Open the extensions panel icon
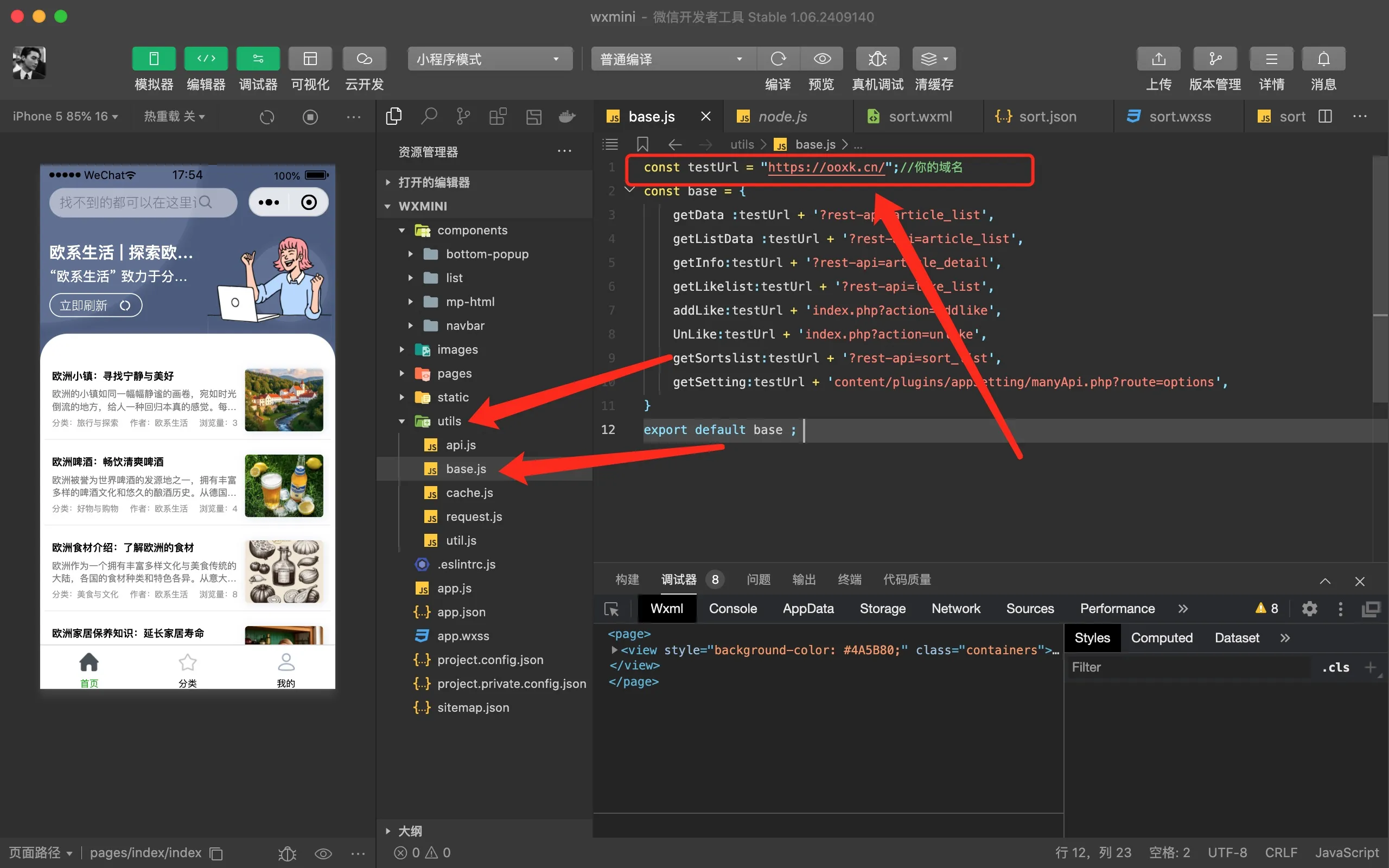The height and width of the screenshot is (868, 1389). (498, 117)
